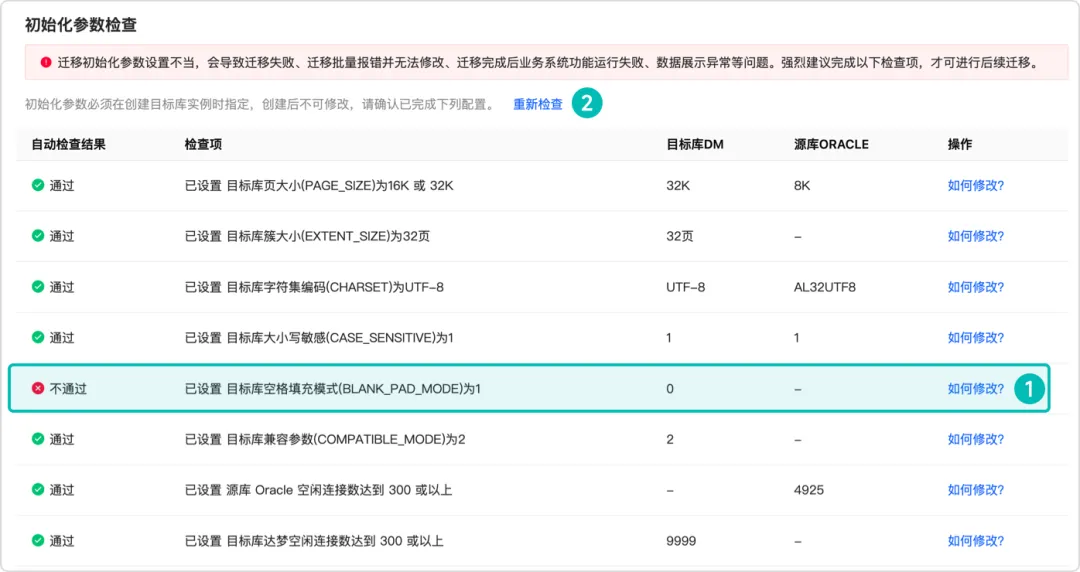Open 如何修改? for CASE_SENSITIVE row
This screenshot has width=1080, height=572.
[976, 338]
